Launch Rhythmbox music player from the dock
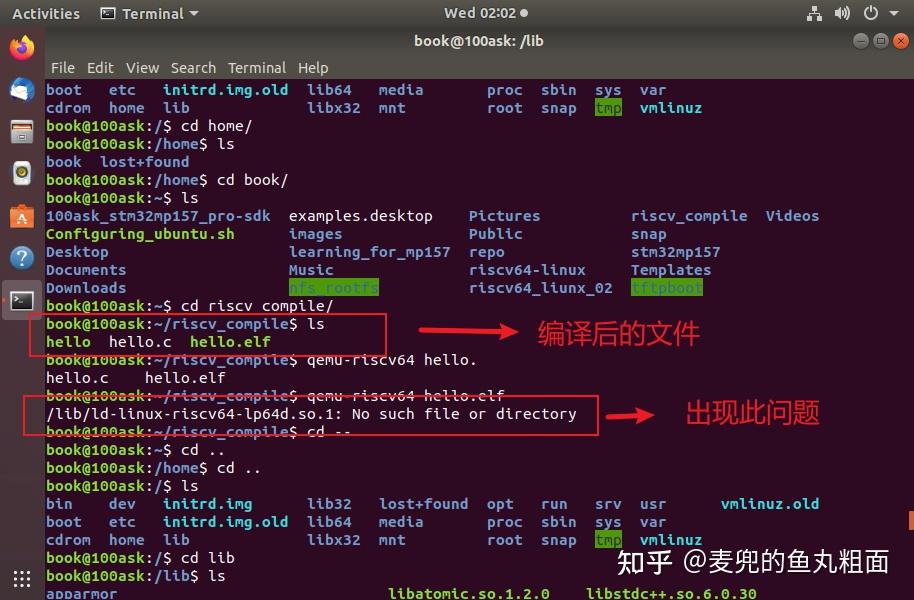 21,172
